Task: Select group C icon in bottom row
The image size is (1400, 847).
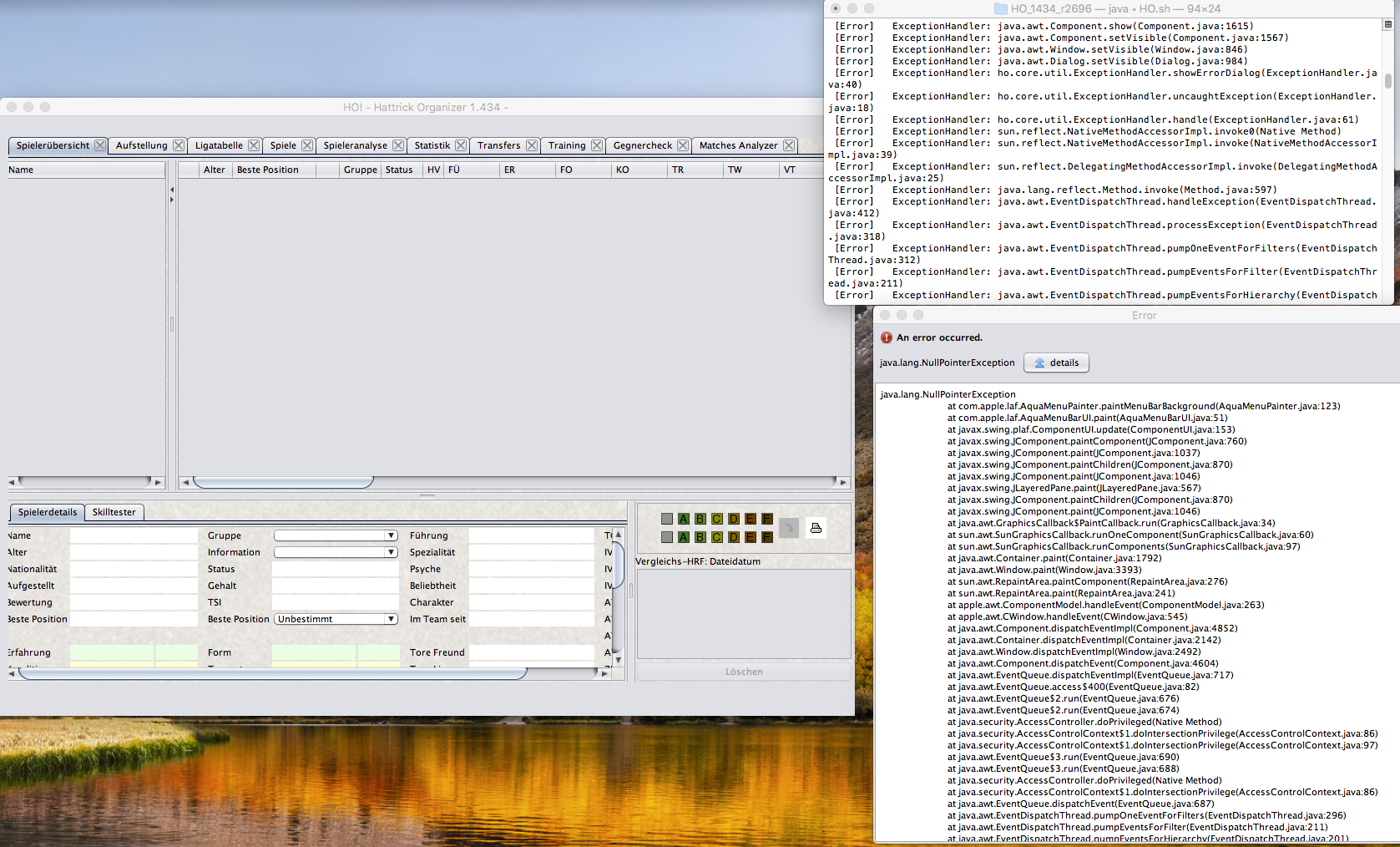Action: [717, 537]
